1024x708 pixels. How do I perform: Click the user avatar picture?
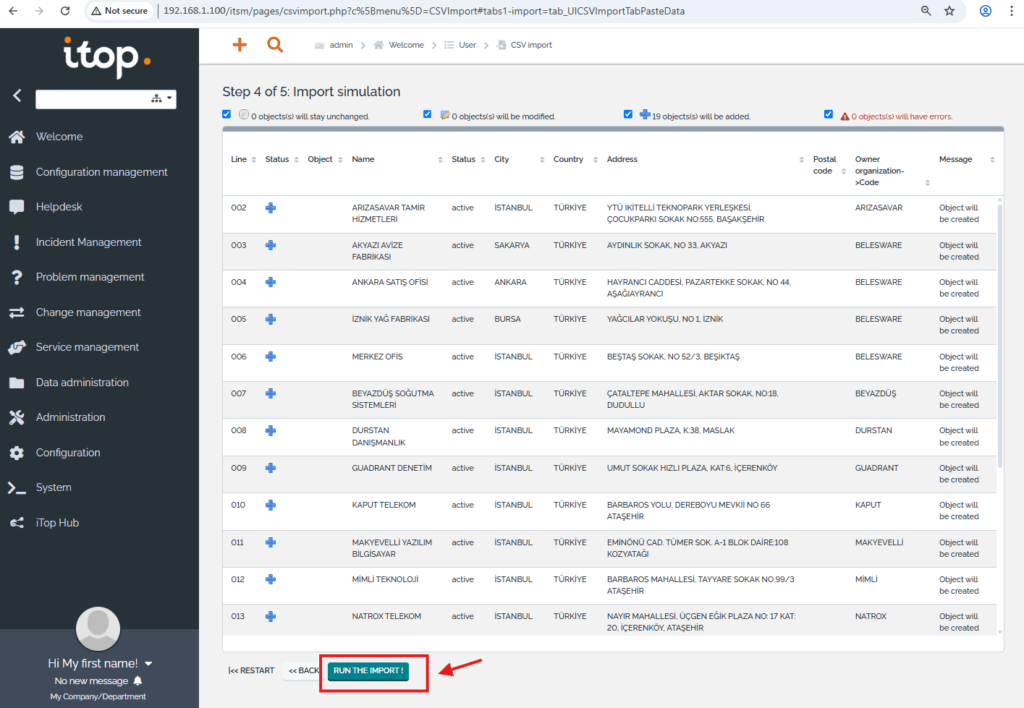click(98, 628)
